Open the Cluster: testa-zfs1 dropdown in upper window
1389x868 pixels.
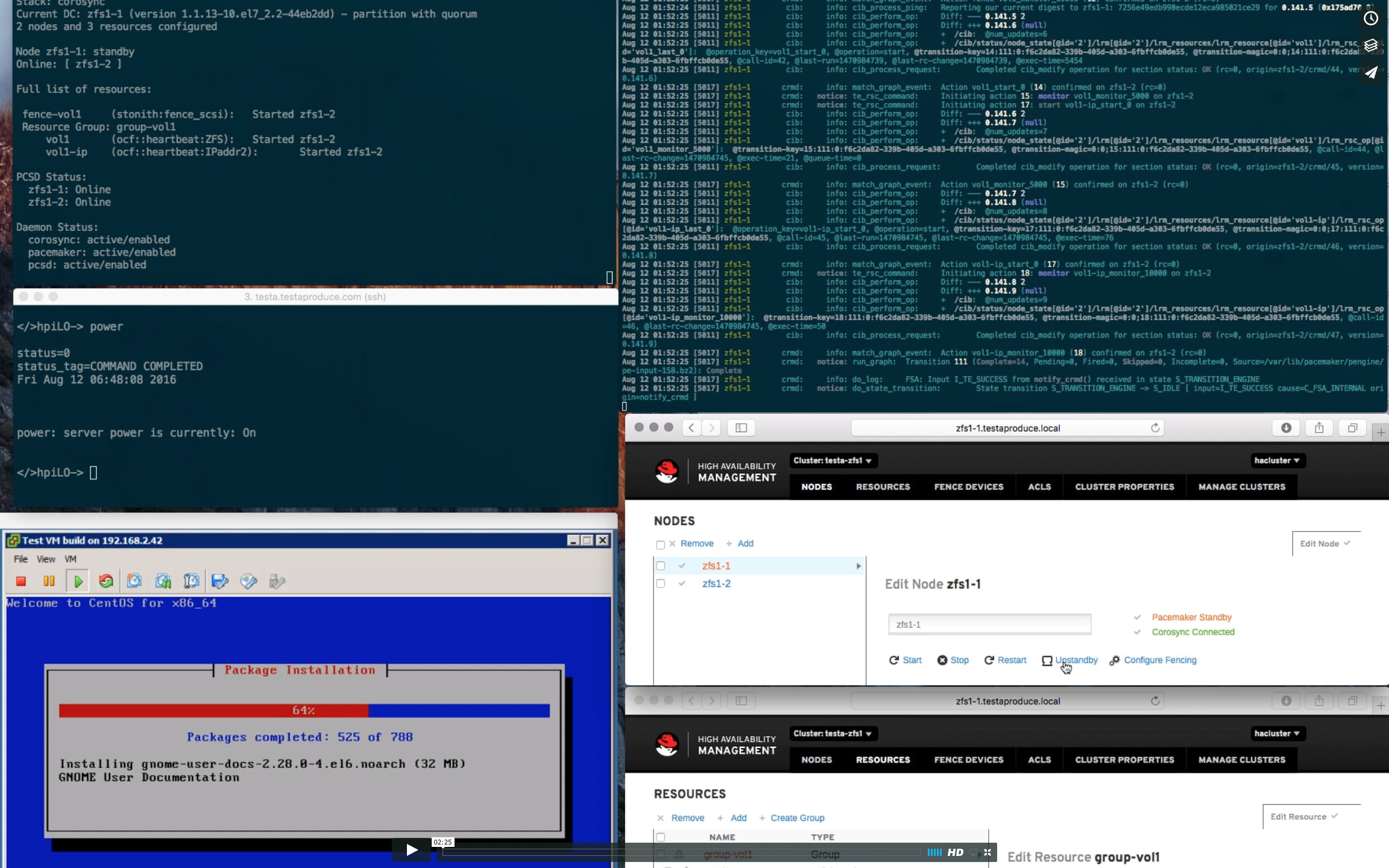pos(833,461)
